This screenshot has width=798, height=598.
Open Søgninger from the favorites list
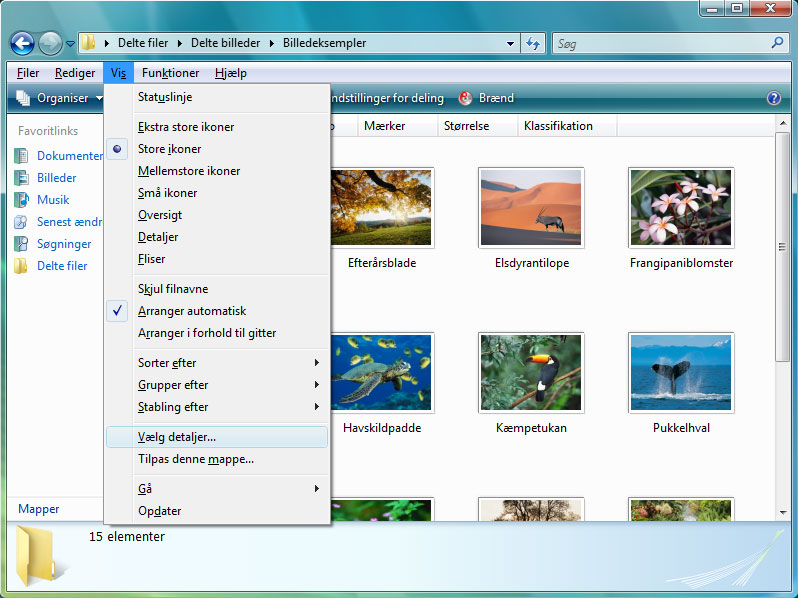(22, 244)
